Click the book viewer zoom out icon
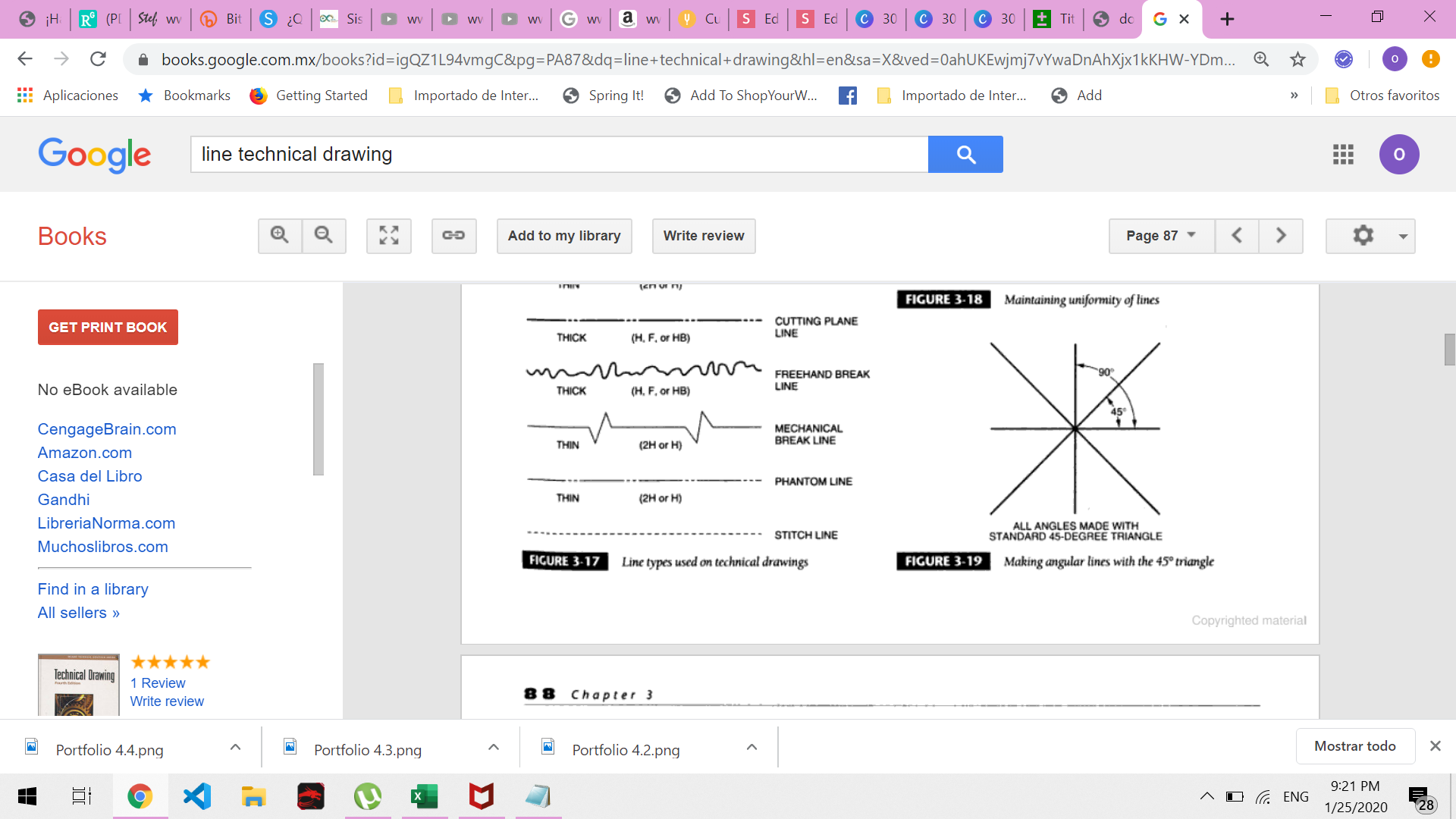The height and width of the screenshot is (819, 1456). tap(324, 236)
